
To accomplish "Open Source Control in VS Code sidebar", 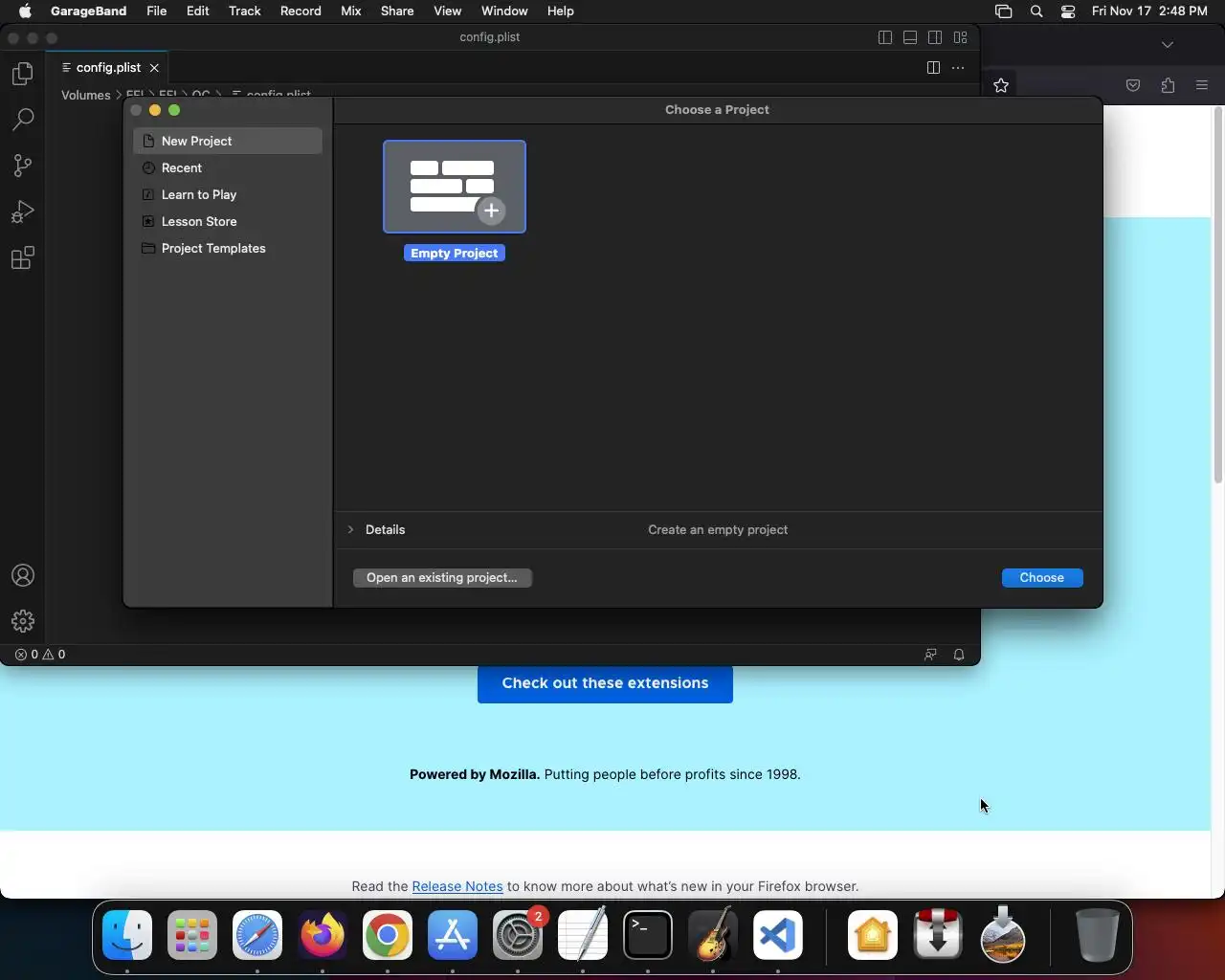I will click(x=23, y=166).
